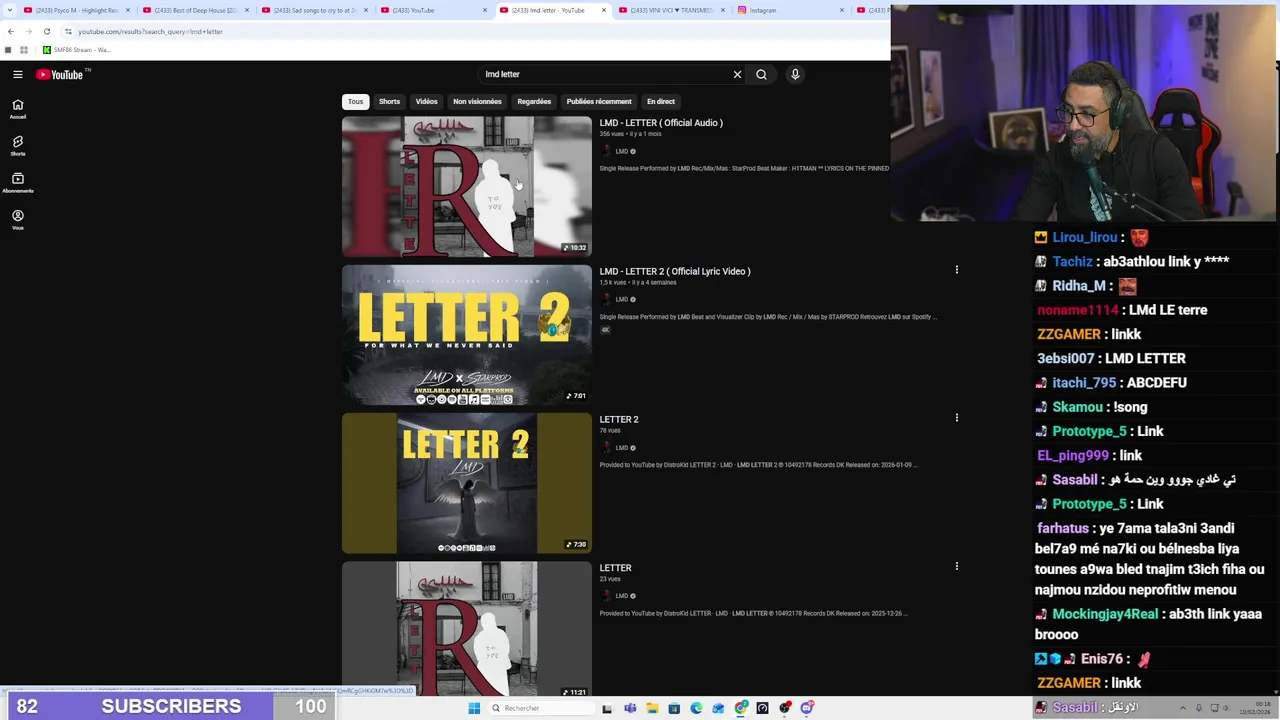Close the Instagram tab
Screen dimensions: 1280x720
point(842,10)
